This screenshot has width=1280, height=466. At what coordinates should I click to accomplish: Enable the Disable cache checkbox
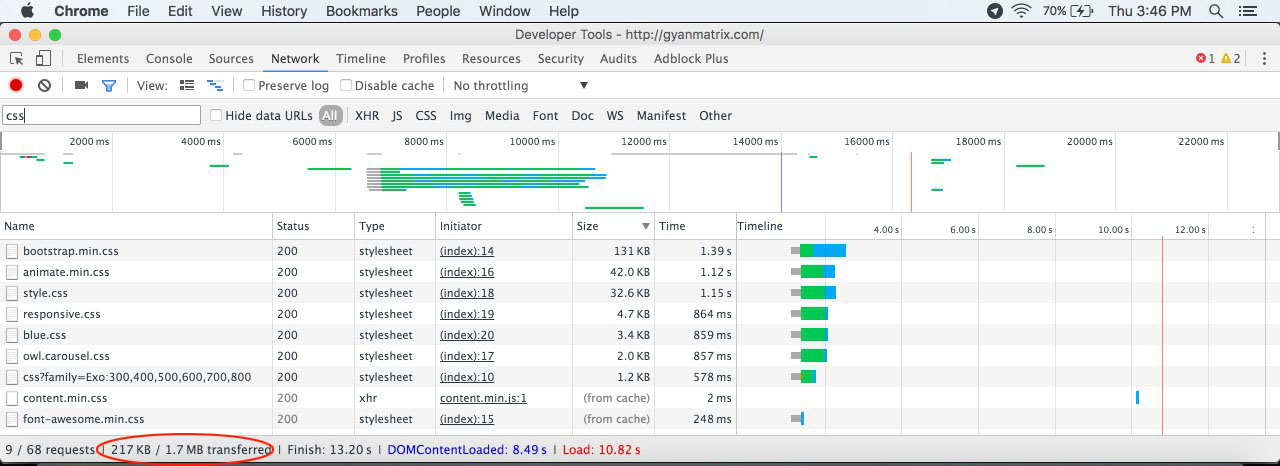(346, 86)
